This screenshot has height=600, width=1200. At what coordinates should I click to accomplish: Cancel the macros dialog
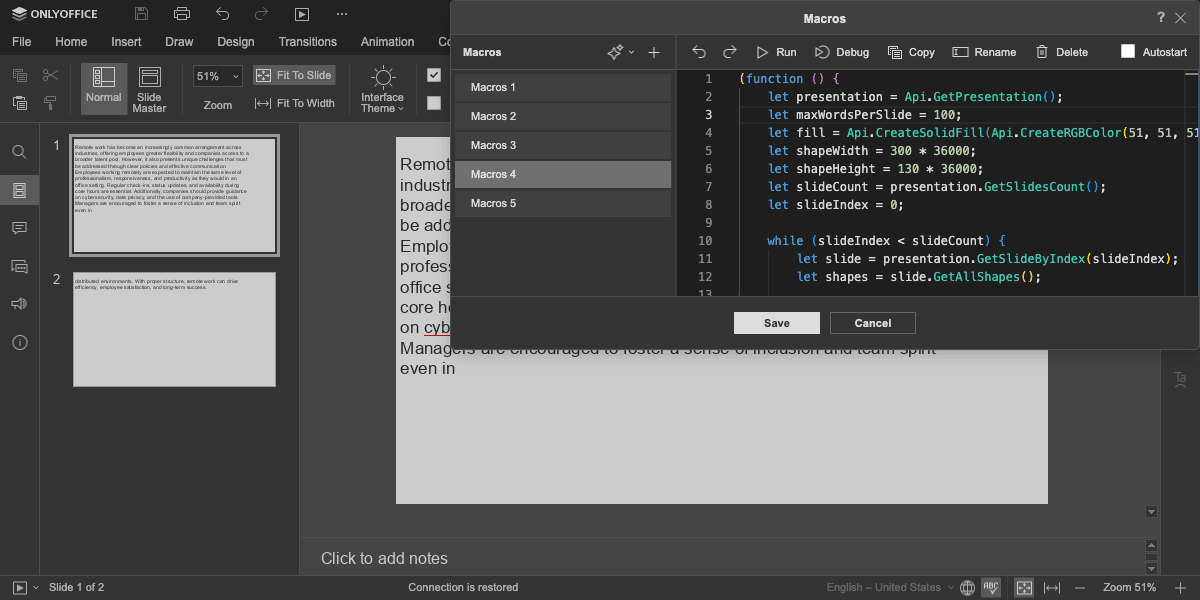(x=873, y=323)
